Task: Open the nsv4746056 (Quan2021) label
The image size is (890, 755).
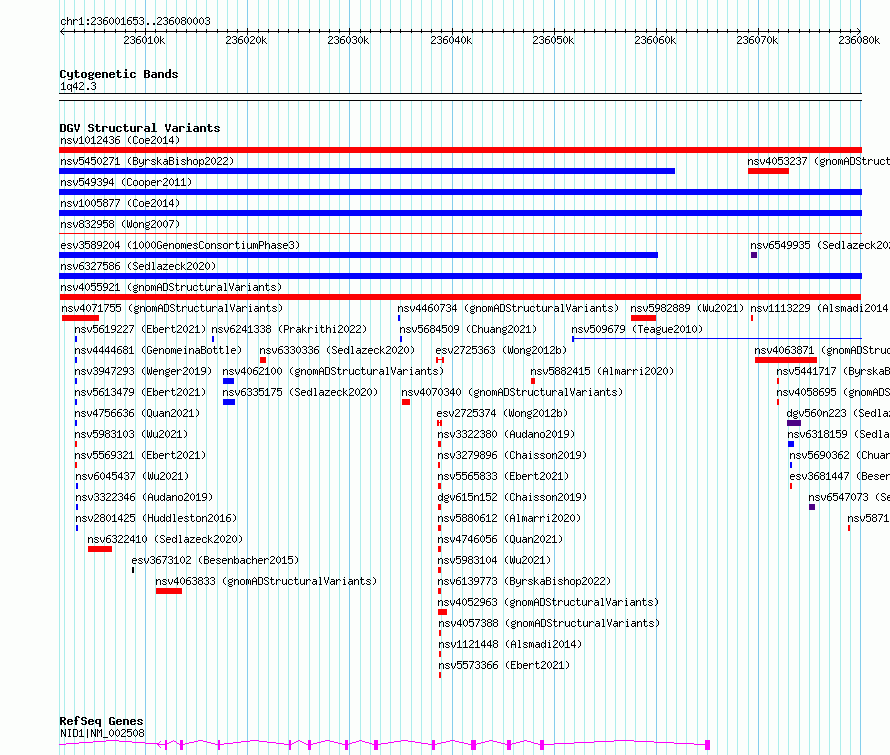Action: 500,539
